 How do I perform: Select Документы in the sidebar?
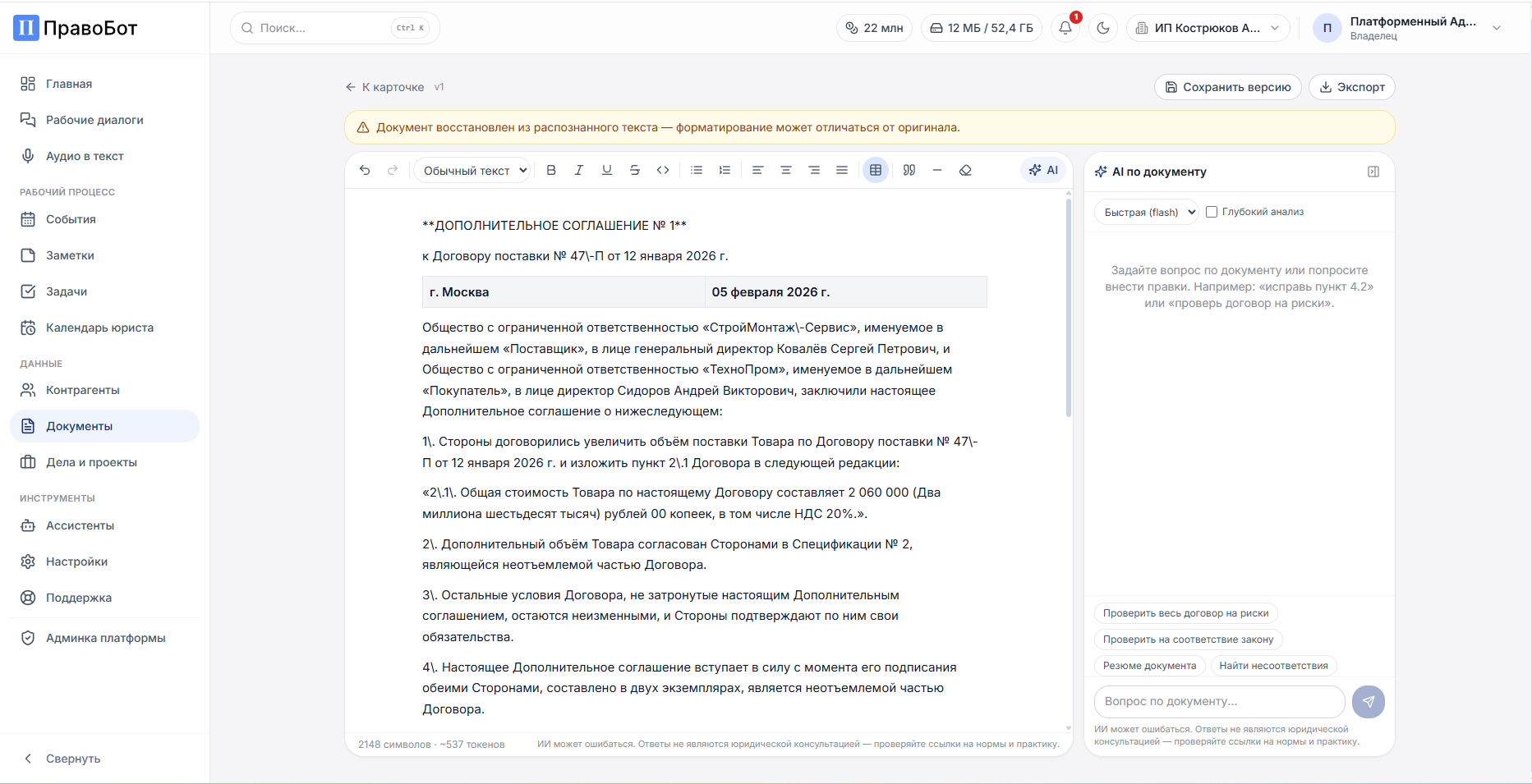click(104, 426)
